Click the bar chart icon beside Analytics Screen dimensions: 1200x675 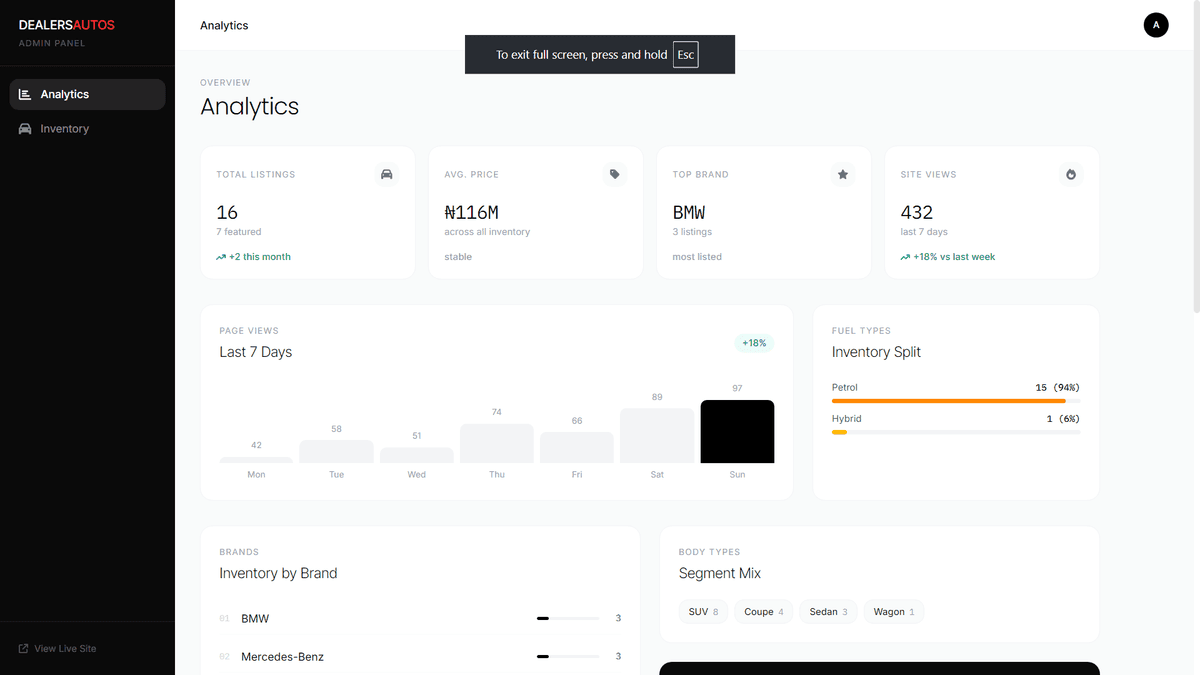tap(25, 94)
